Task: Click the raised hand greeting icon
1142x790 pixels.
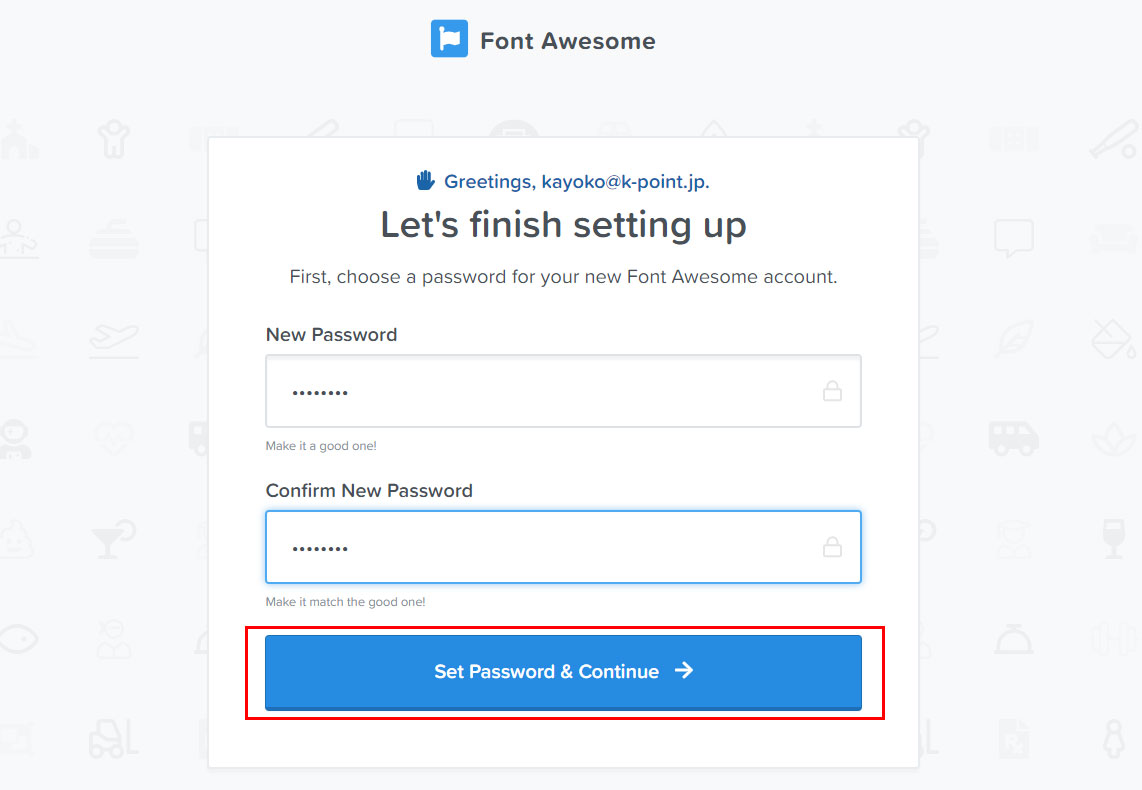Action: pyautogui.click(x=426, y=181)
